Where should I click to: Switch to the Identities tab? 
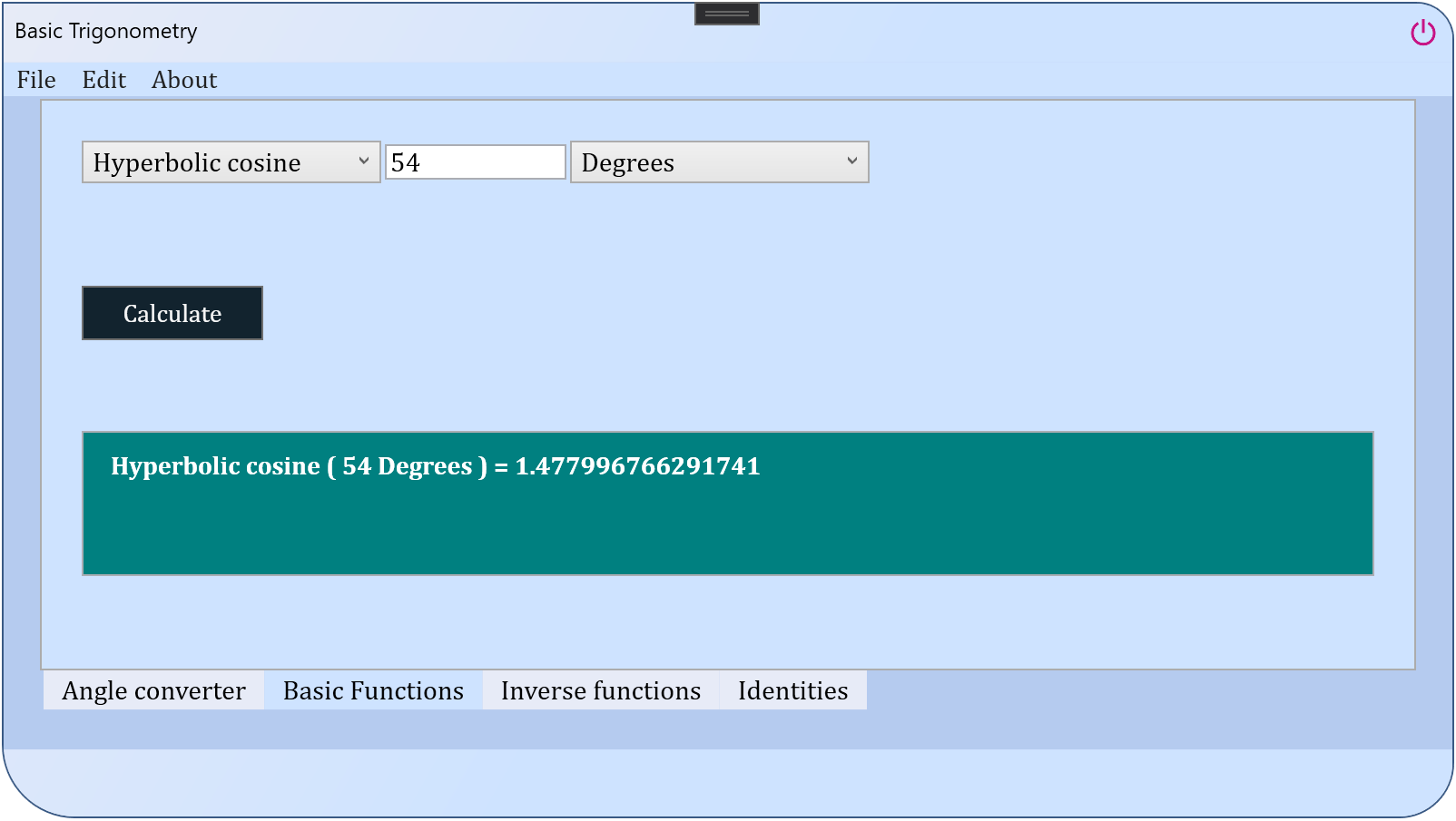(793, 690)
